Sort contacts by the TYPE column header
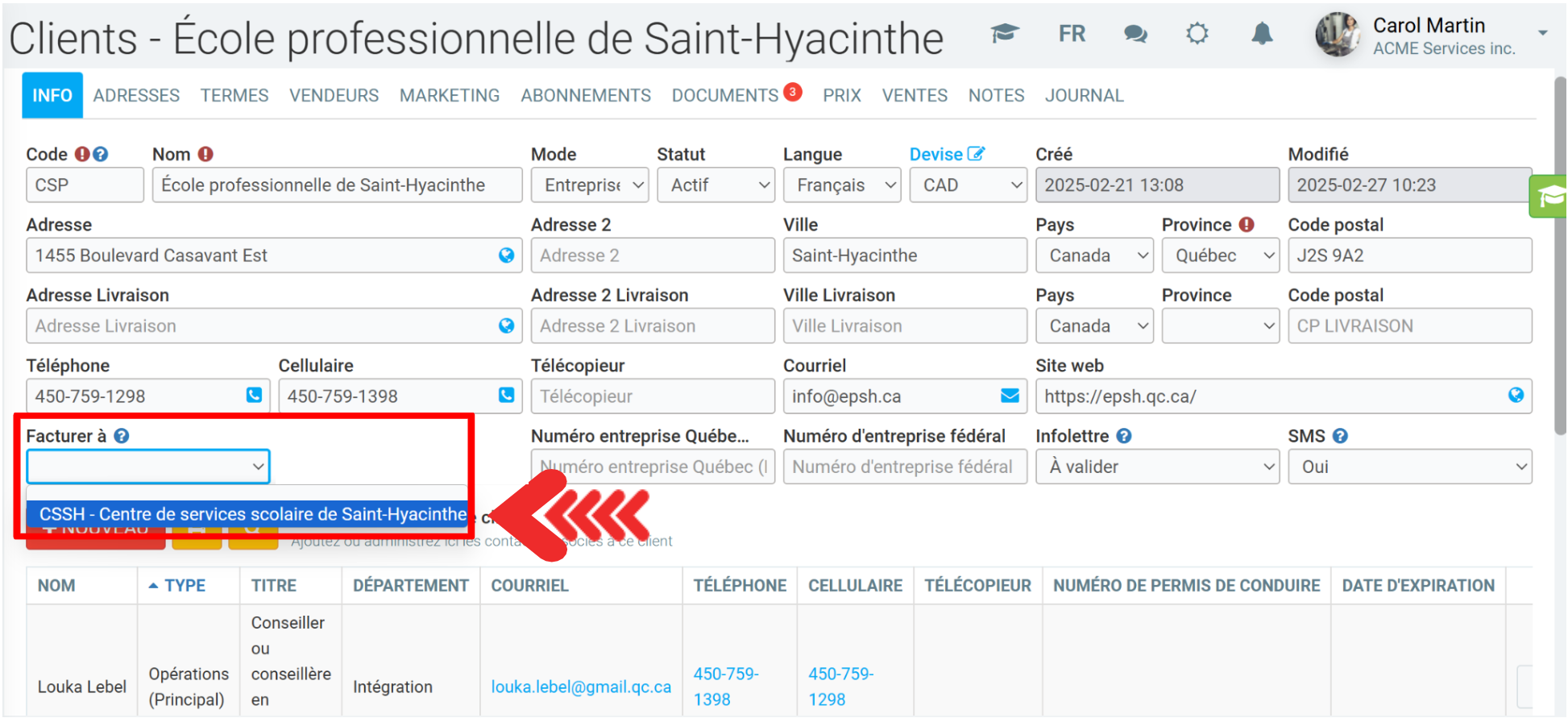 pos(185,586)
